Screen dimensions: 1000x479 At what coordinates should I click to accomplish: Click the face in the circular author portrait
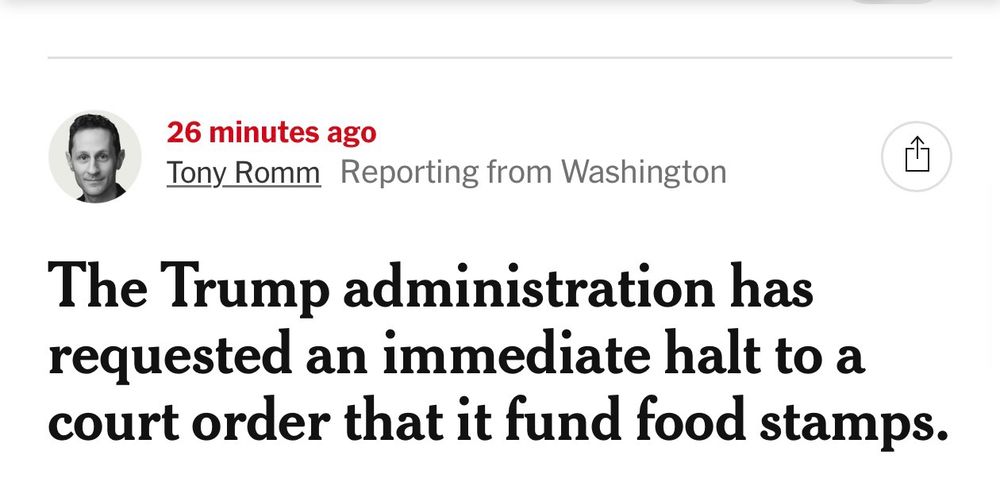point(95,154)
